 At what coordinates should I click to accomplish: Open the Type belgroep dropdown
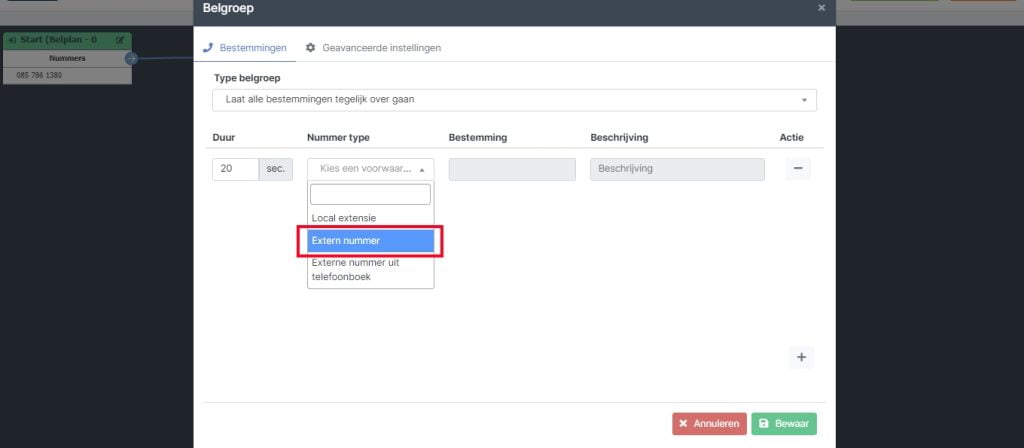click(514, 100)
